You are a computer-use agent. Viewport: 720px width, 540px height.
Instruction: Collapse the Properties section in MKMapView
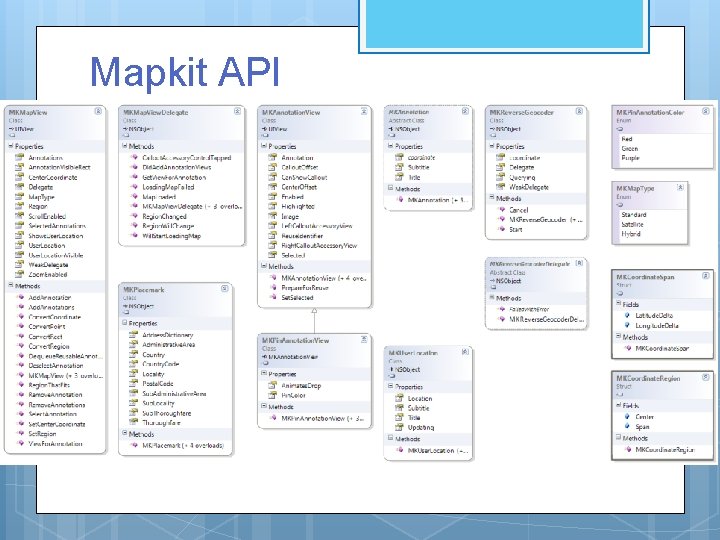(11, 146)
